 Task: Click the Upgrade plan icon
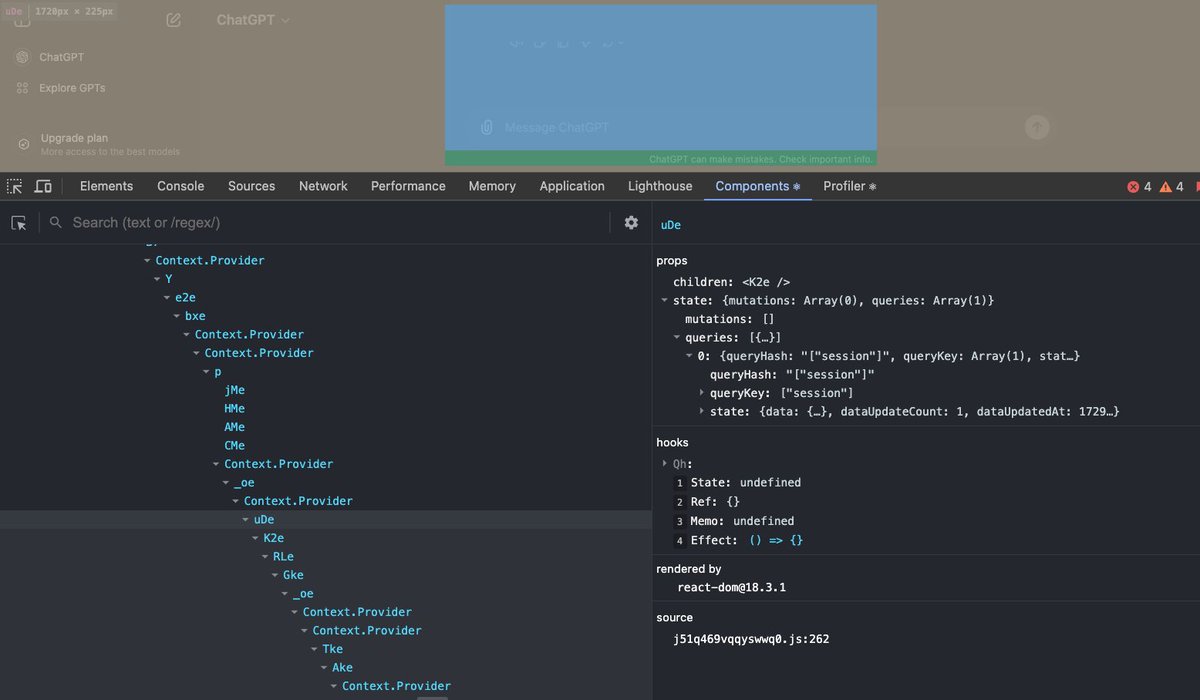[x=24, y=144]
